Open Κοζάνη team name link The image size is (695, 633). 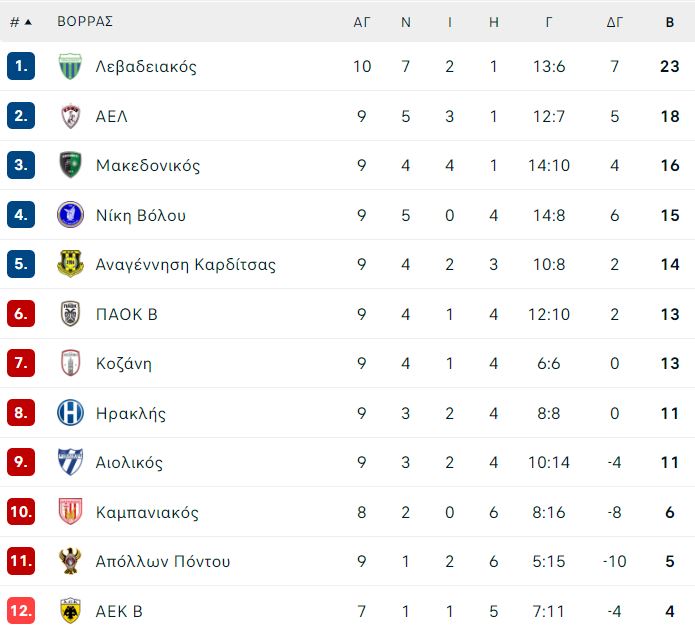124,363
